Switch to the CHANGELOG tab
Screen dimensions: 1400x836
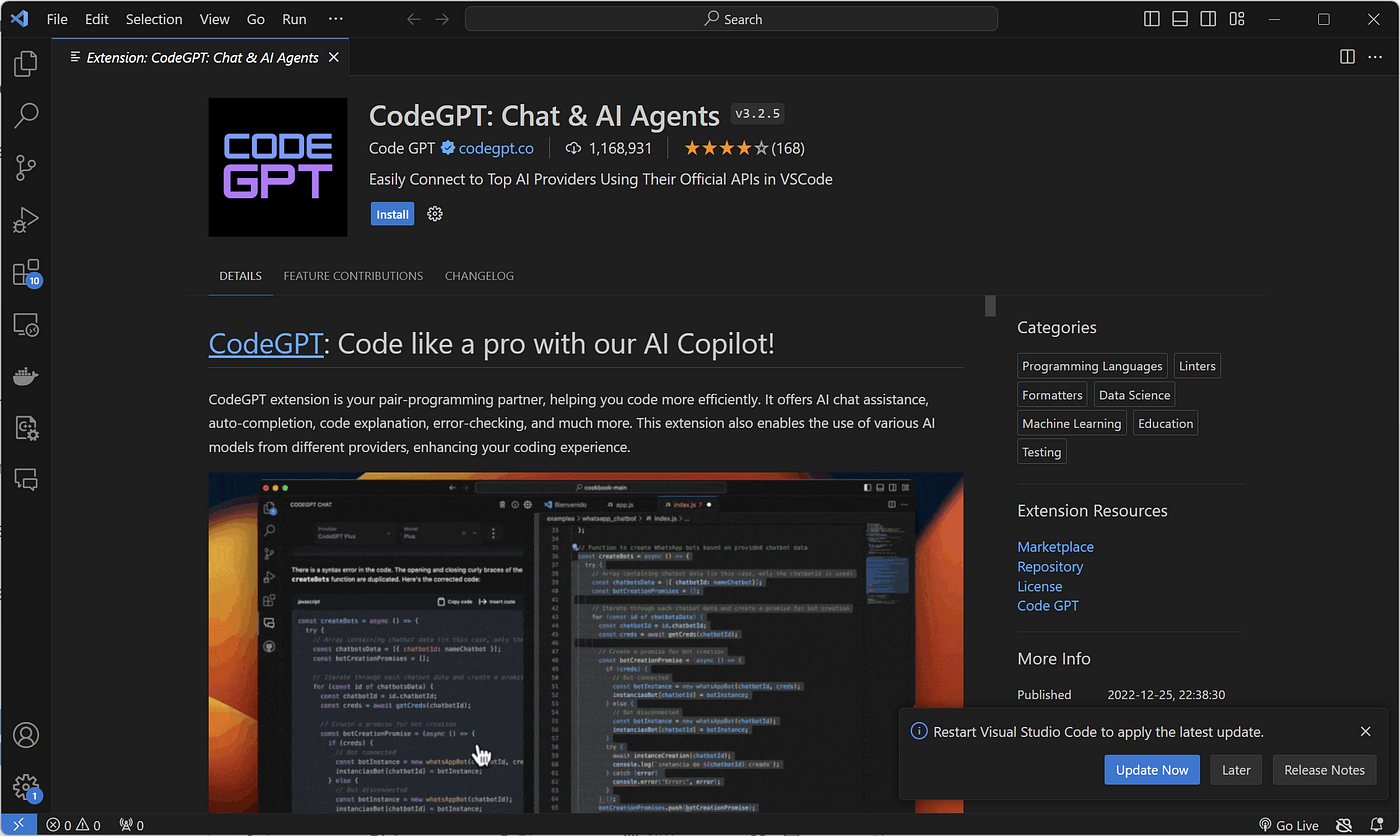tap(479, 275)
